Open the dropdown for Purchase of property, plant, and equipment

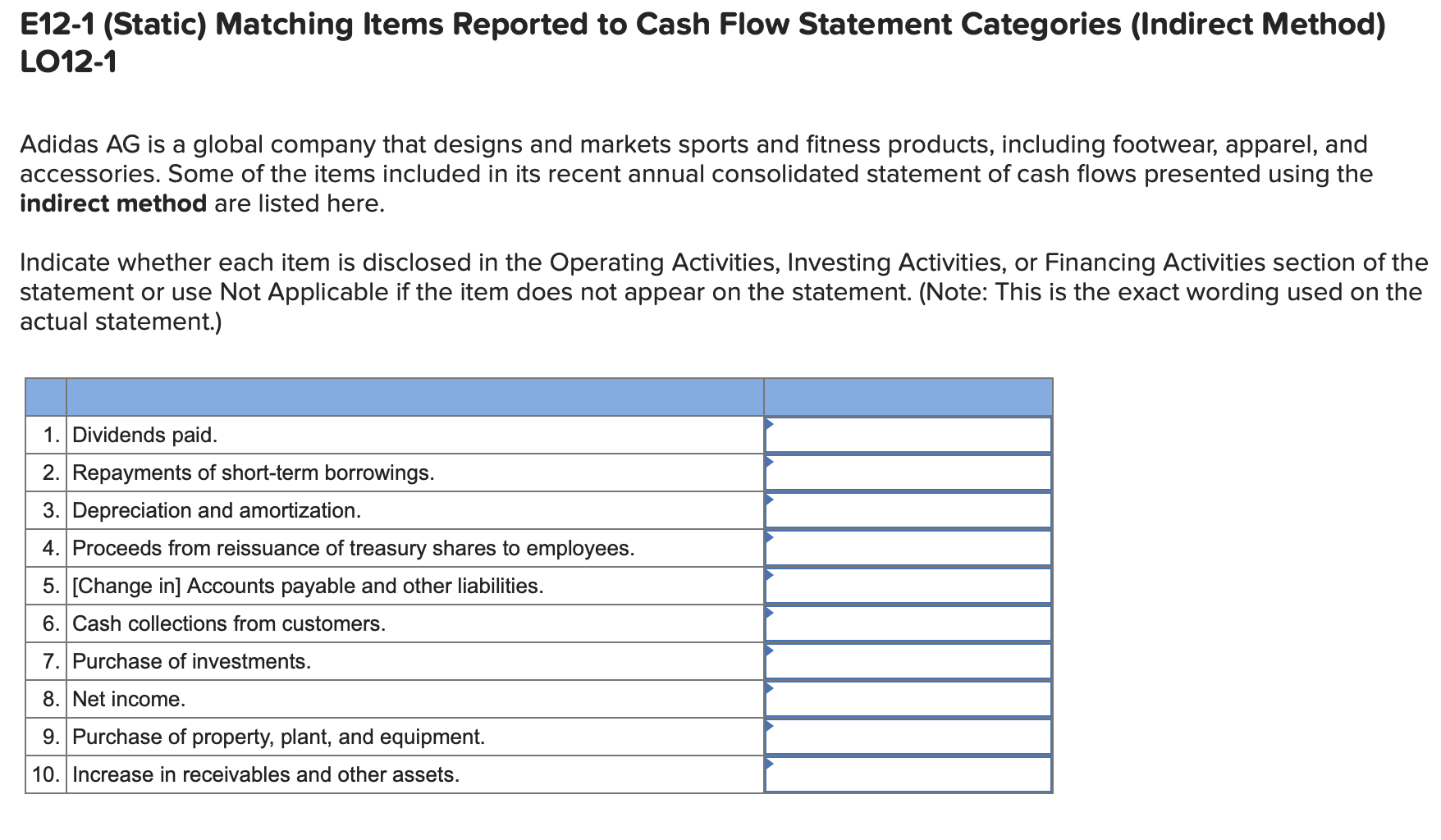click(x=907, y=736)
